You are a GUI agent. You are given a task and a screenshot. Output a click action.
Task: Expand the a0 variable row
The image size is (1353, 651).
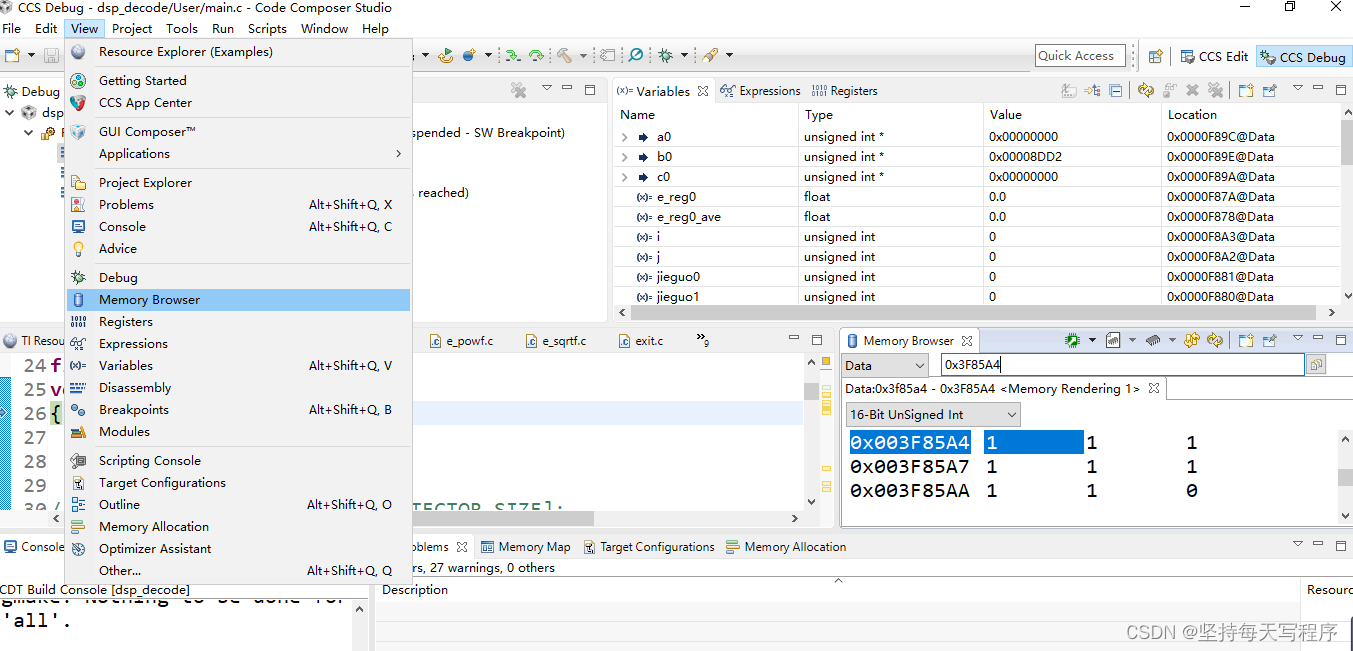pos(625,137)
